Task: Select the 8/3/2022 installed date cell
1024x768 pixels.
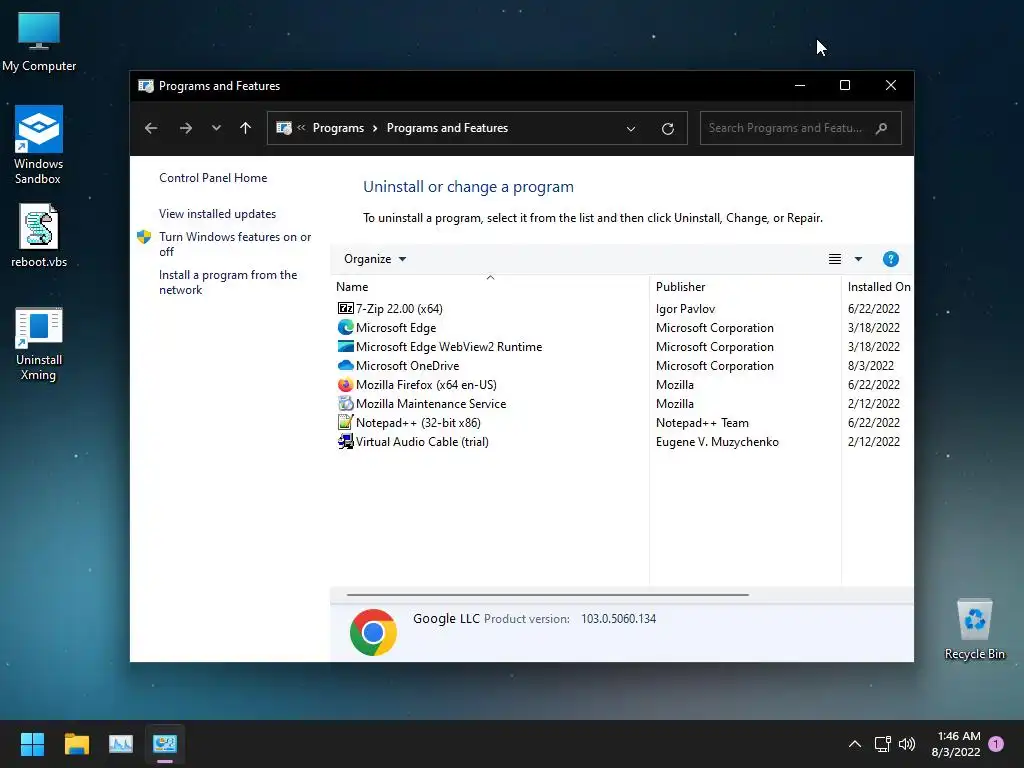Action: coord(871,366)
